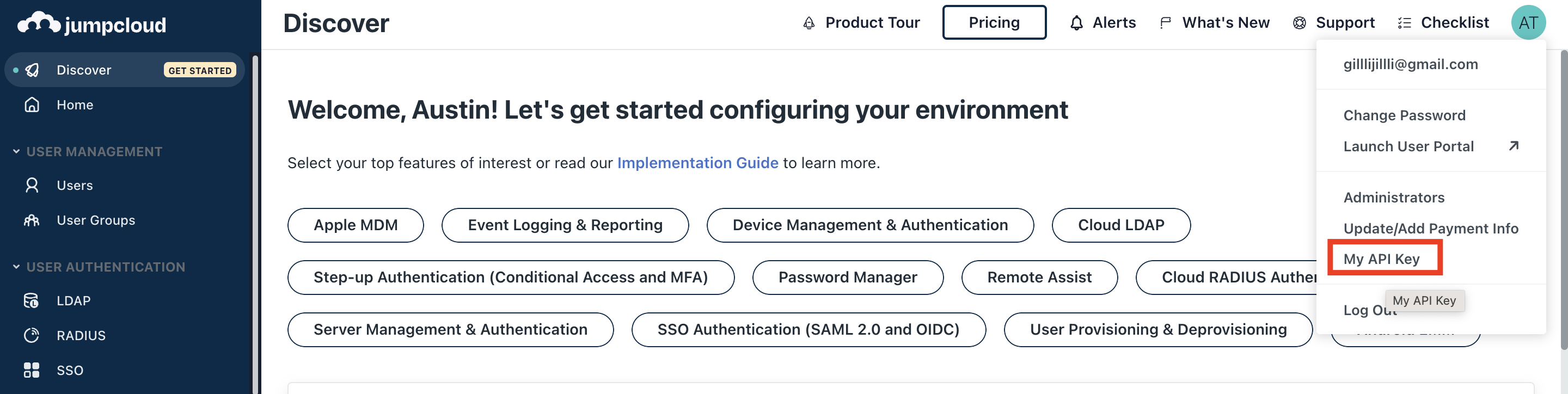Click the User Groups people icon
Viewport: 1568px width, 394px height.
(32, 220)
